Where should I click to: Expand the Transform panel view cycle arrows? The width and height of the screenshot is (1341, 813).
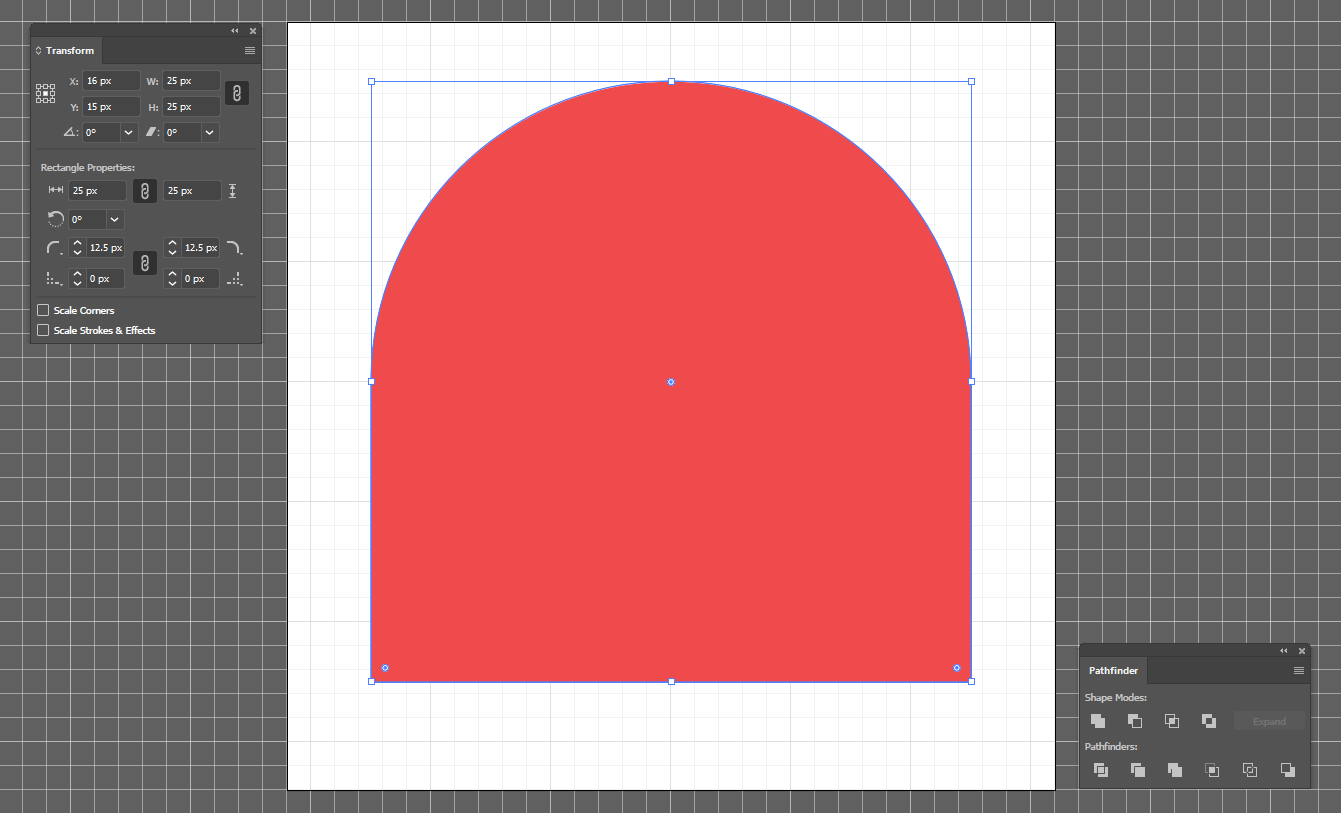click(39, 51)
